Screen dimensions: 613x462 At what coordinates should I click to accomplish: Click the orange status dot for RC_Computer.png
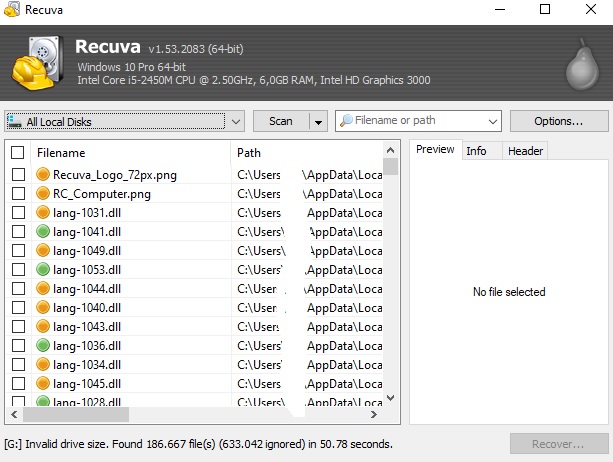pyautogui.click(x=43, y=193)
